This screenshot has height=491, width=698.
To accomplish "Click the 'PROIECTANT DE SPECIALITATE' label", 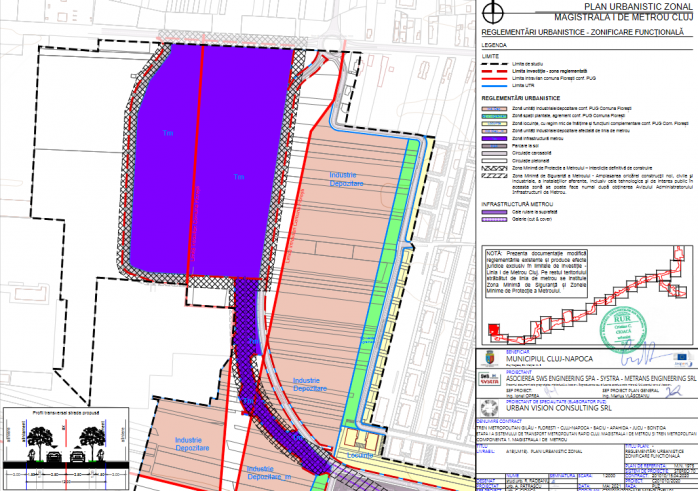I will tap(556, 402).
